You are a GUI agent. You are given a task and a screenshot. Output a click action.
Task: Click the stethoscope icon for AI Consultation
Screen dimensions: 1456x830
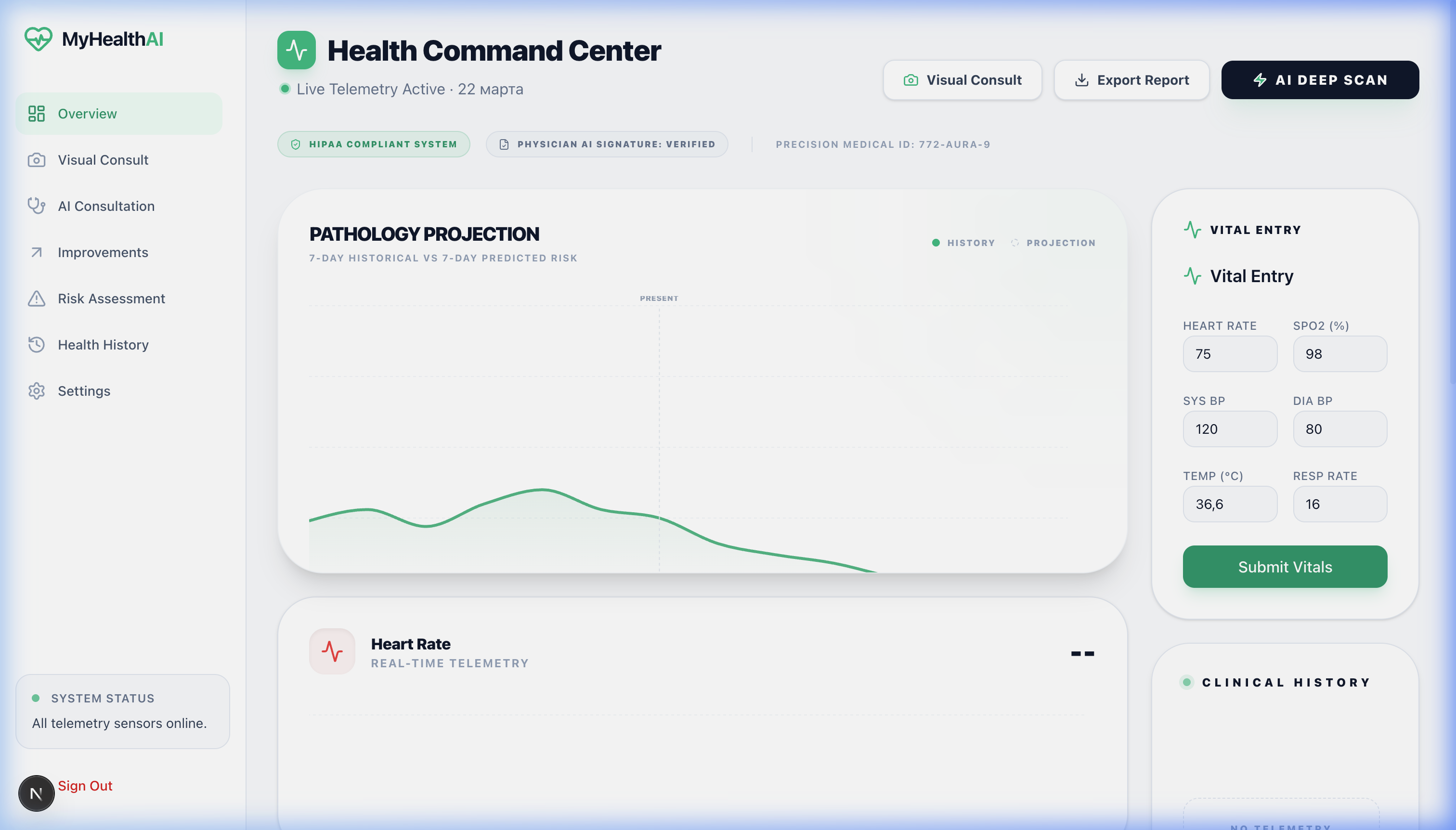[37, 206]
